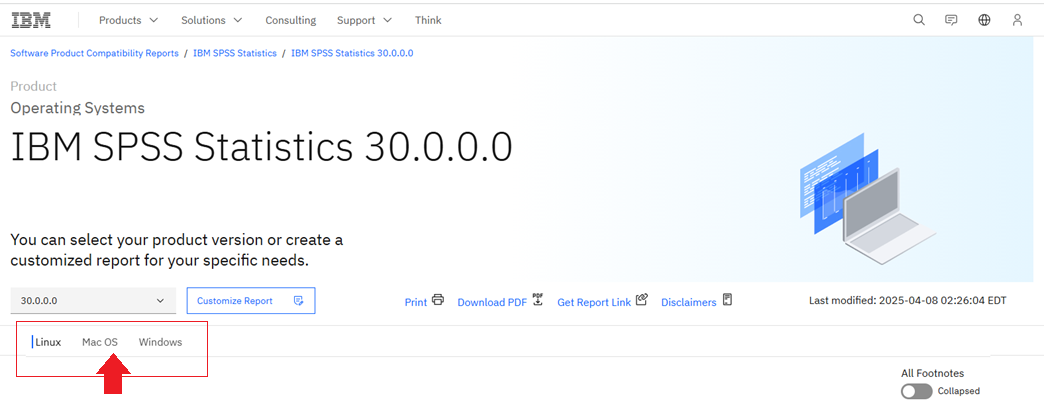Click the Last modified timestamp text
Viewport: 1044px width, 400px height.
(x=908, y=300)
